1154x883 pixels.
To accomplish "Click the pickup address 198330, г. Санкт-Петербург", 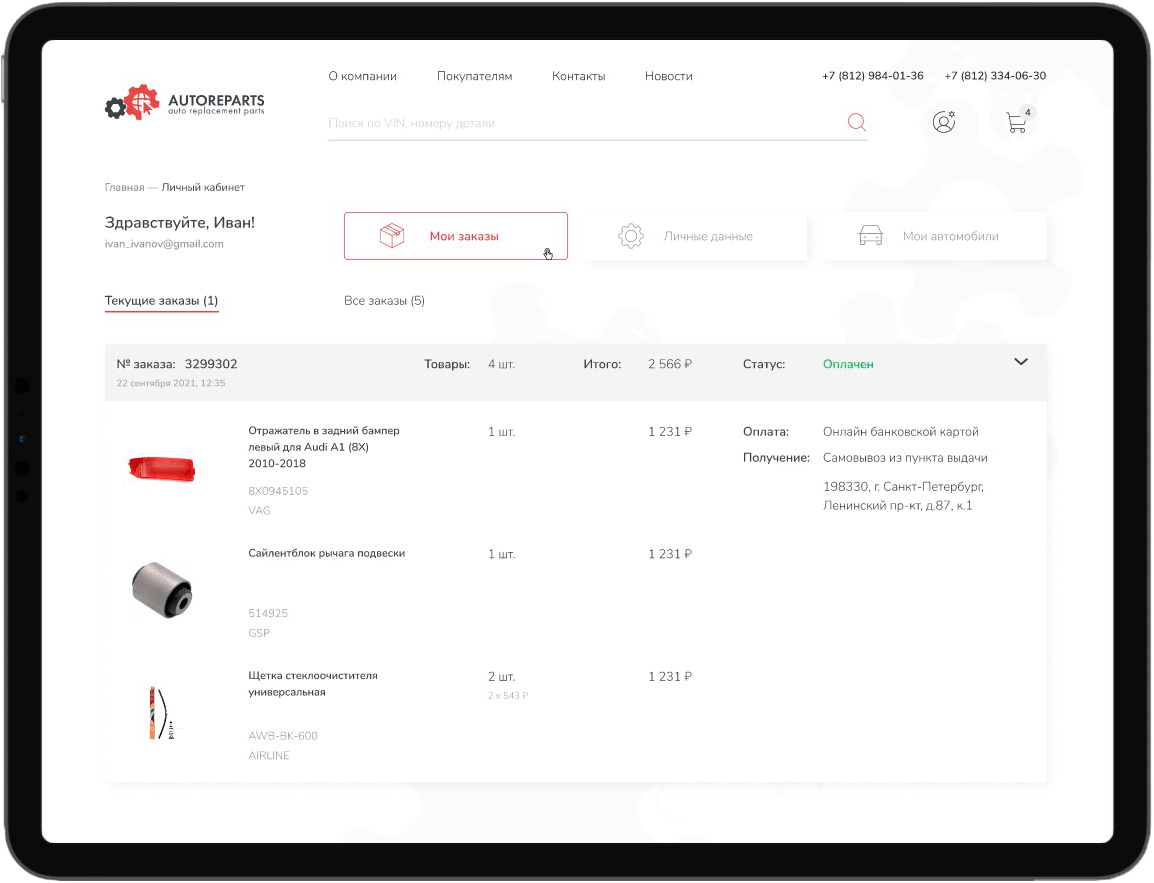I will click(x=904, y=496).
